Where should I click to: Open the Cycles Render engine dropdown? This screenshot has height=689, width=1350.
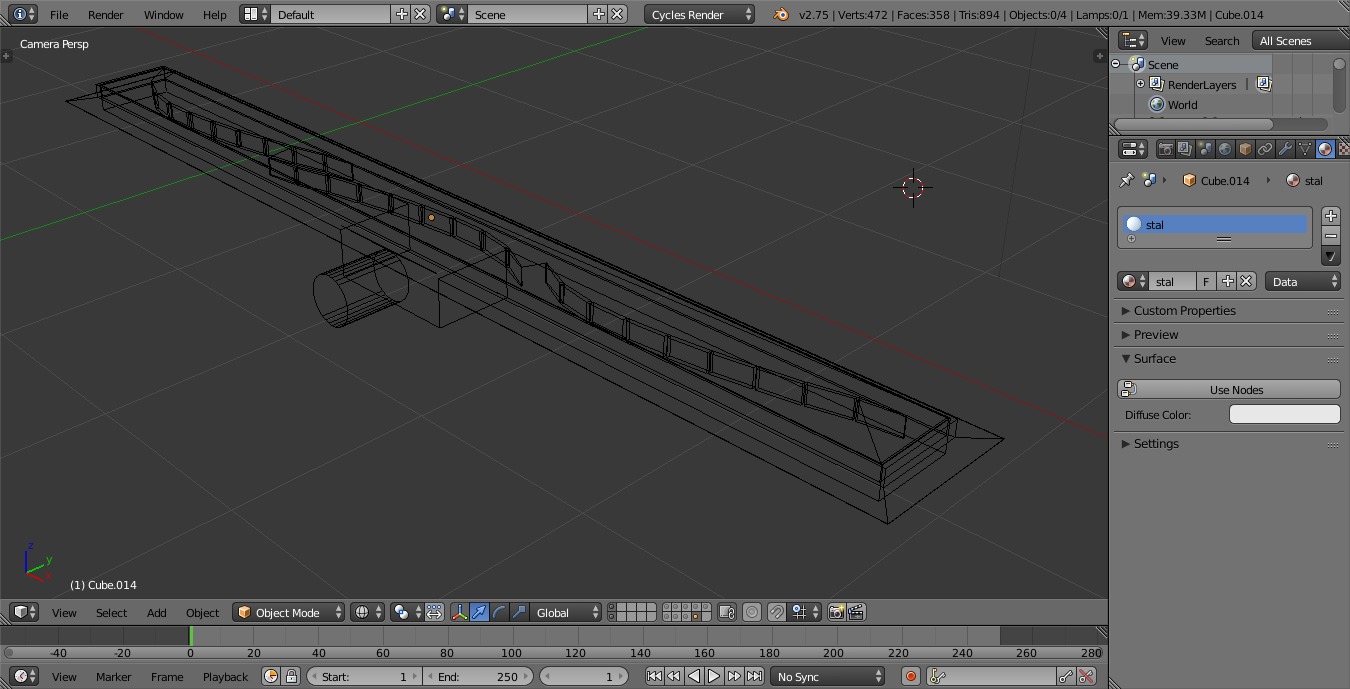[x=700, y=15]
